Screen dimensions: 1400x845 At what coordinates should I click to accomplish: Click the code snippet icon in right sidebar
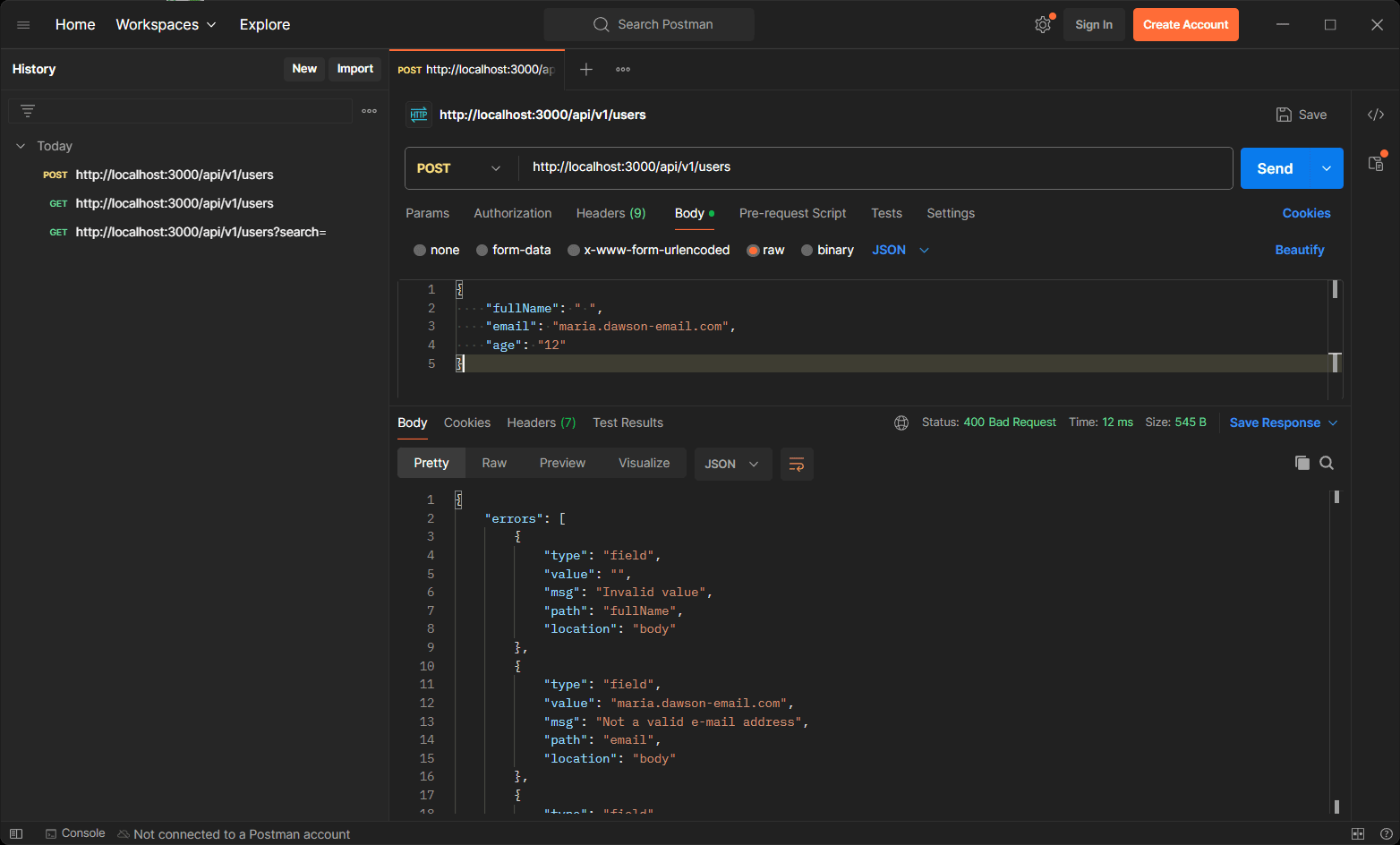(x=1376, y=115)
